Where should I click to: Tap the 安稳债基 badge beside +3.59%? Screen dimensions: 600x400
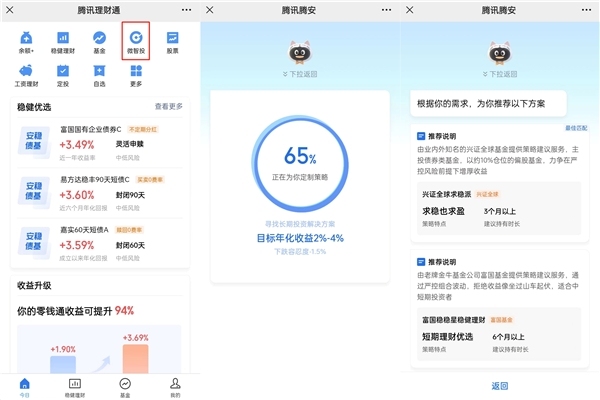pos(34,241)
